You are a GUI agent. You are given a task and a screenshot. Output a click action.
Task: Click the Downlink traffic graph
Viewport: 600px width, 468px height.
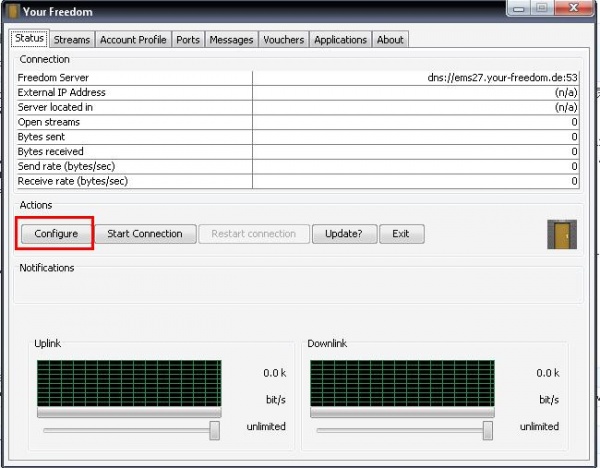coord(402,383)
